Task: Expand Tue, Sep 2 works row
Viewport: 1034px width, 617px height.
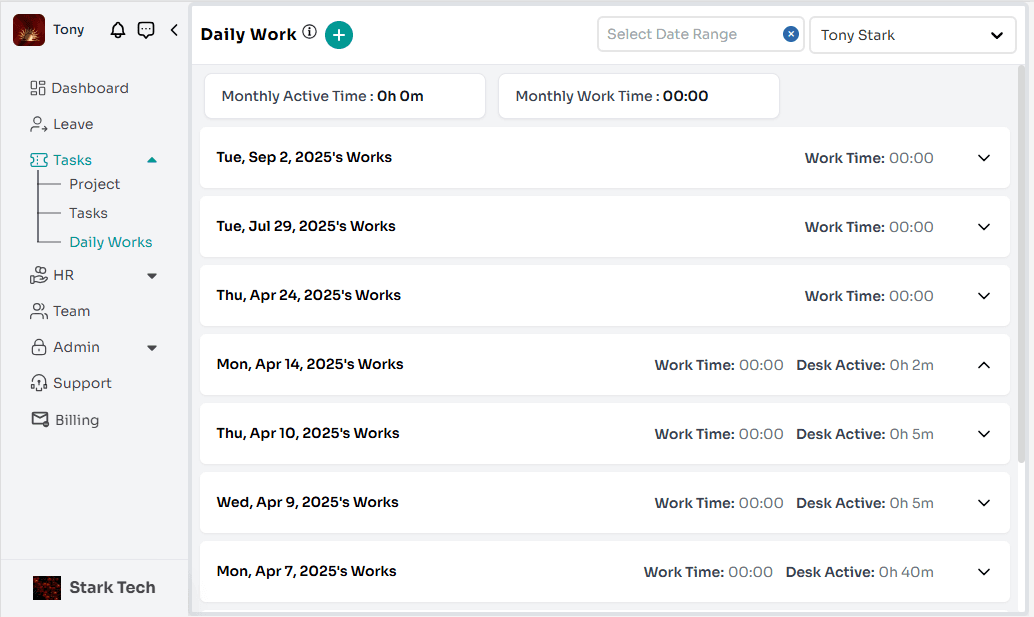Action: coord(983,158)
